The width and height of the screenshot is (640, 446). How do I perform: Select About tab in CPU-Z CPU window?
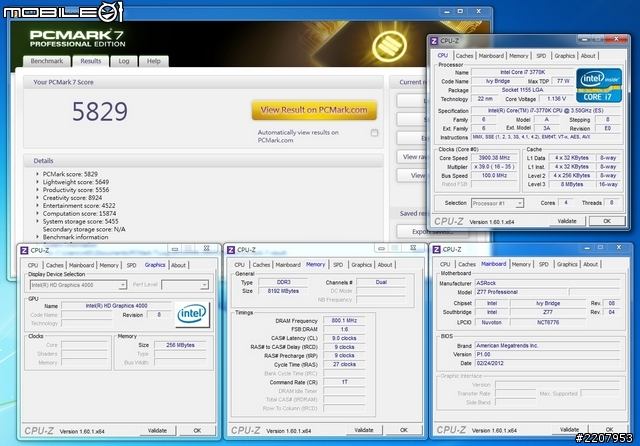point(588,56)
